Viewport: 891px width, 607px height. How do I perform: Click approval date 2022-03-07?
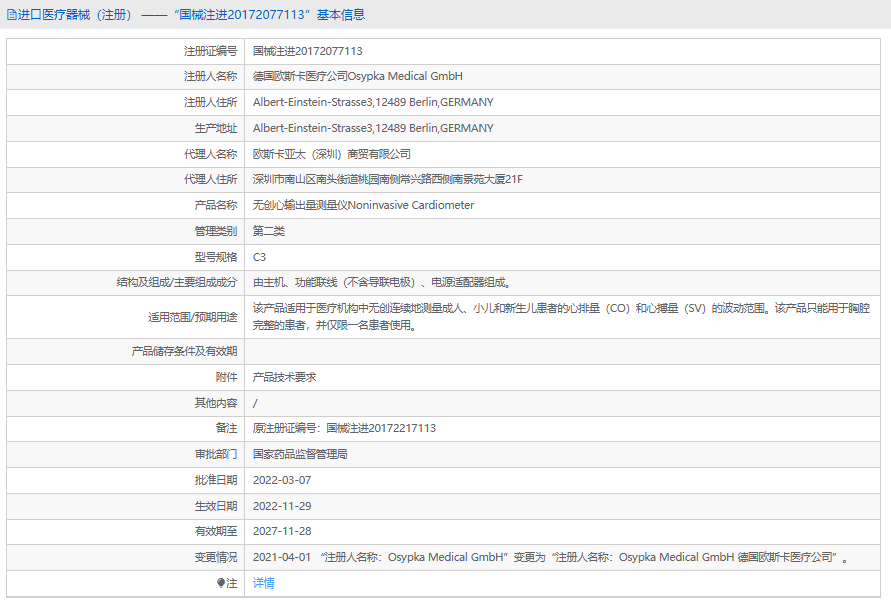[x=282, y=480]
